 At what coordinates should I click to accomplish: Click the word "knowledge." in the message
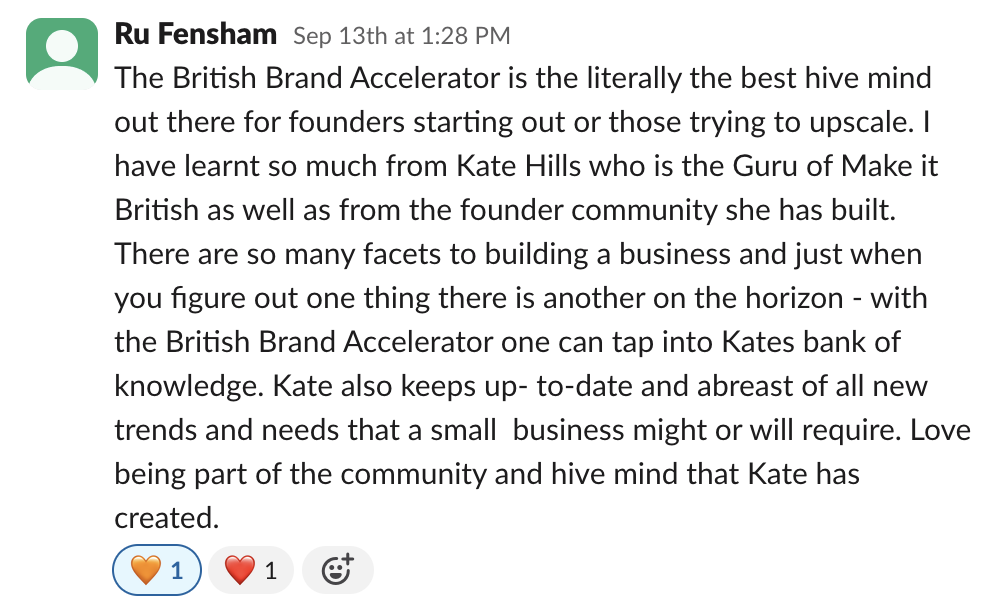[189, 386]
